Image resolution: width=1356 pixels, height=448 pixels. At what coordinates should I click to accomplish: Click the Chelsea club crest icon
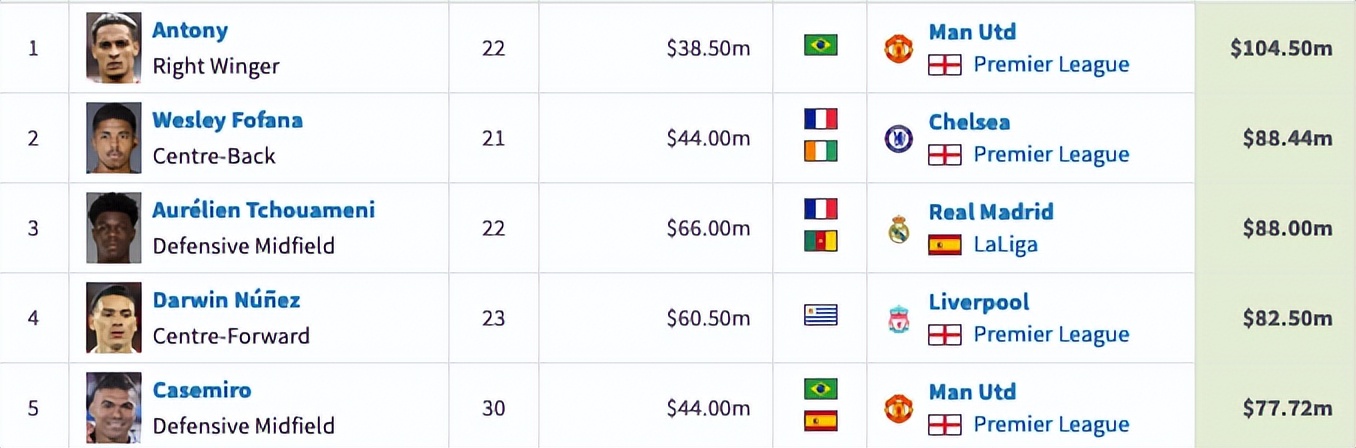pos(898,138)
